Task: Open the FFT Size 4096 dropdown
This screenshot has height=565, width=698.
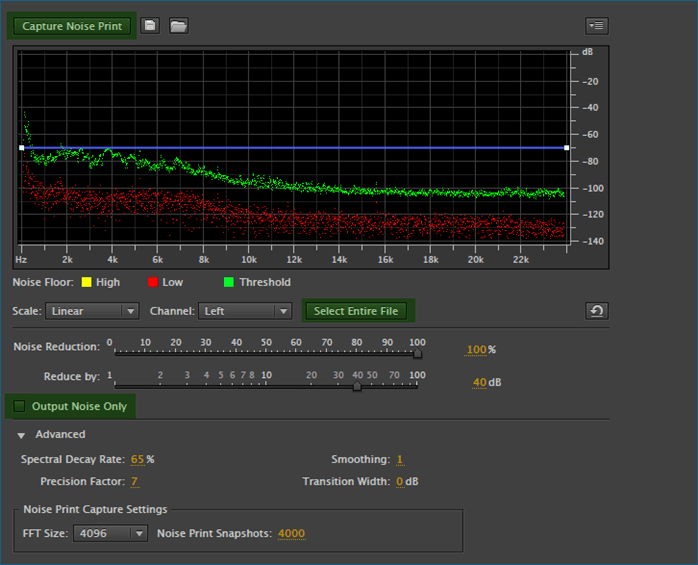Action: pos(110,534)
